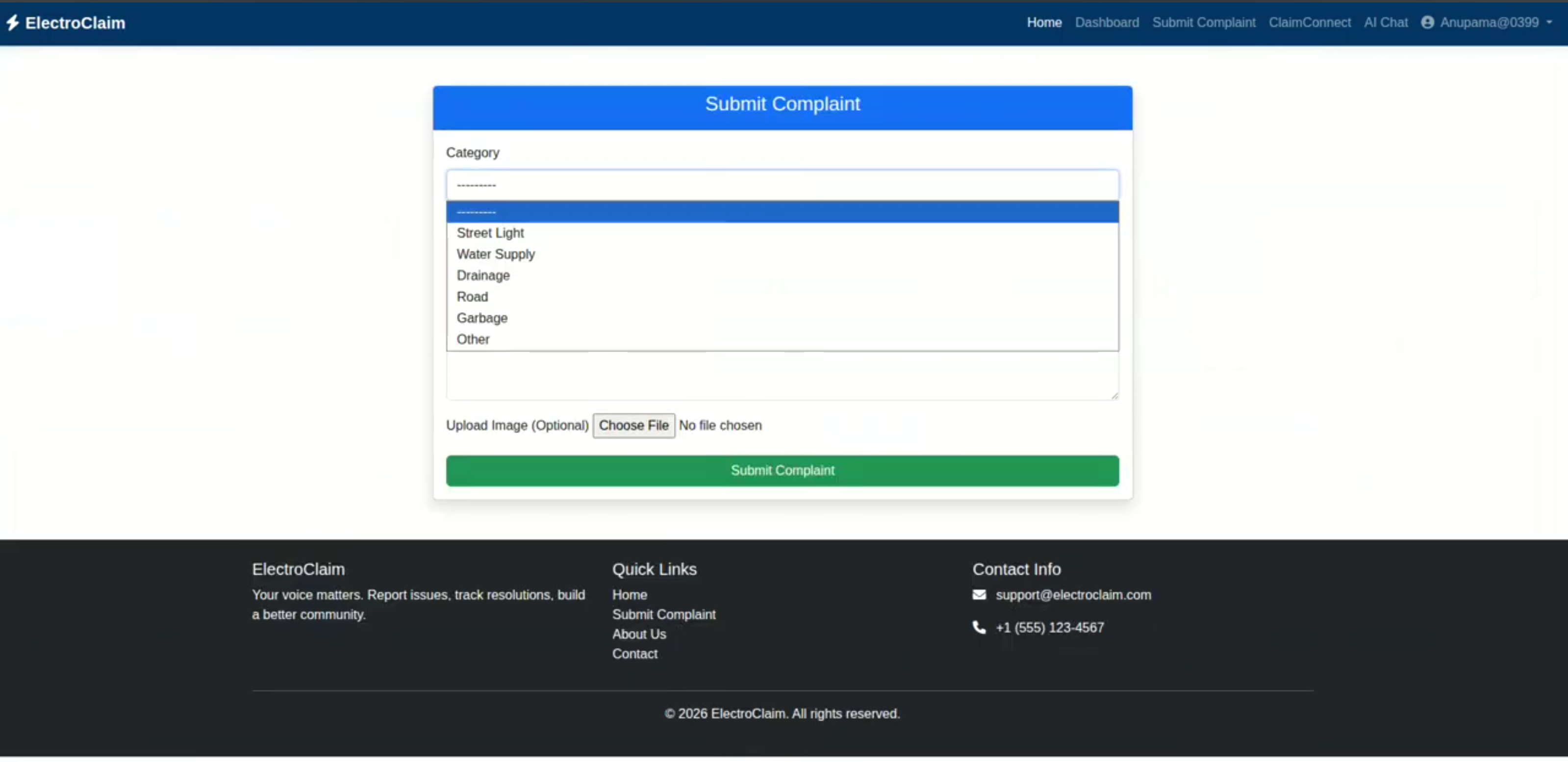Open Submit Complaint in the top navbar
This screenshot has height=762, width=1568.
[1203, 23]
